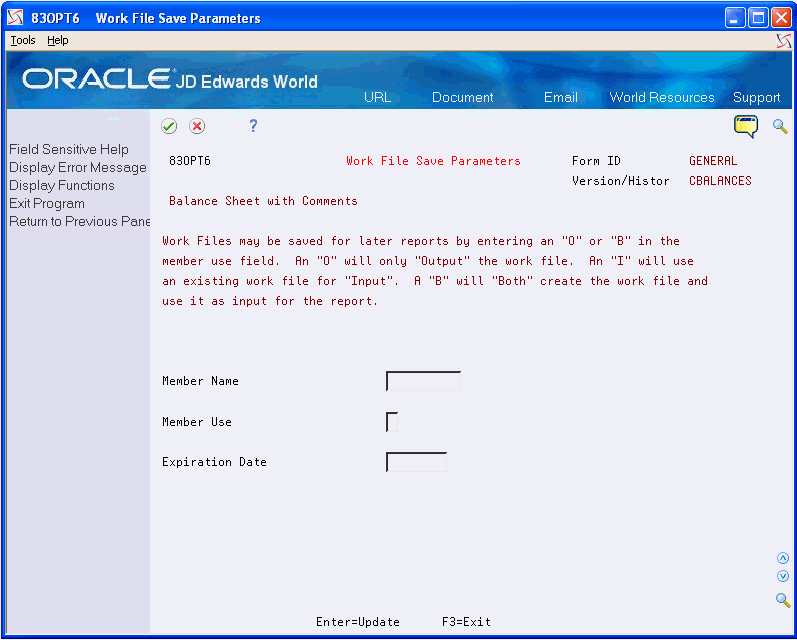Focus the Member Name input field
797x640 pixels.
pos(423,381)
